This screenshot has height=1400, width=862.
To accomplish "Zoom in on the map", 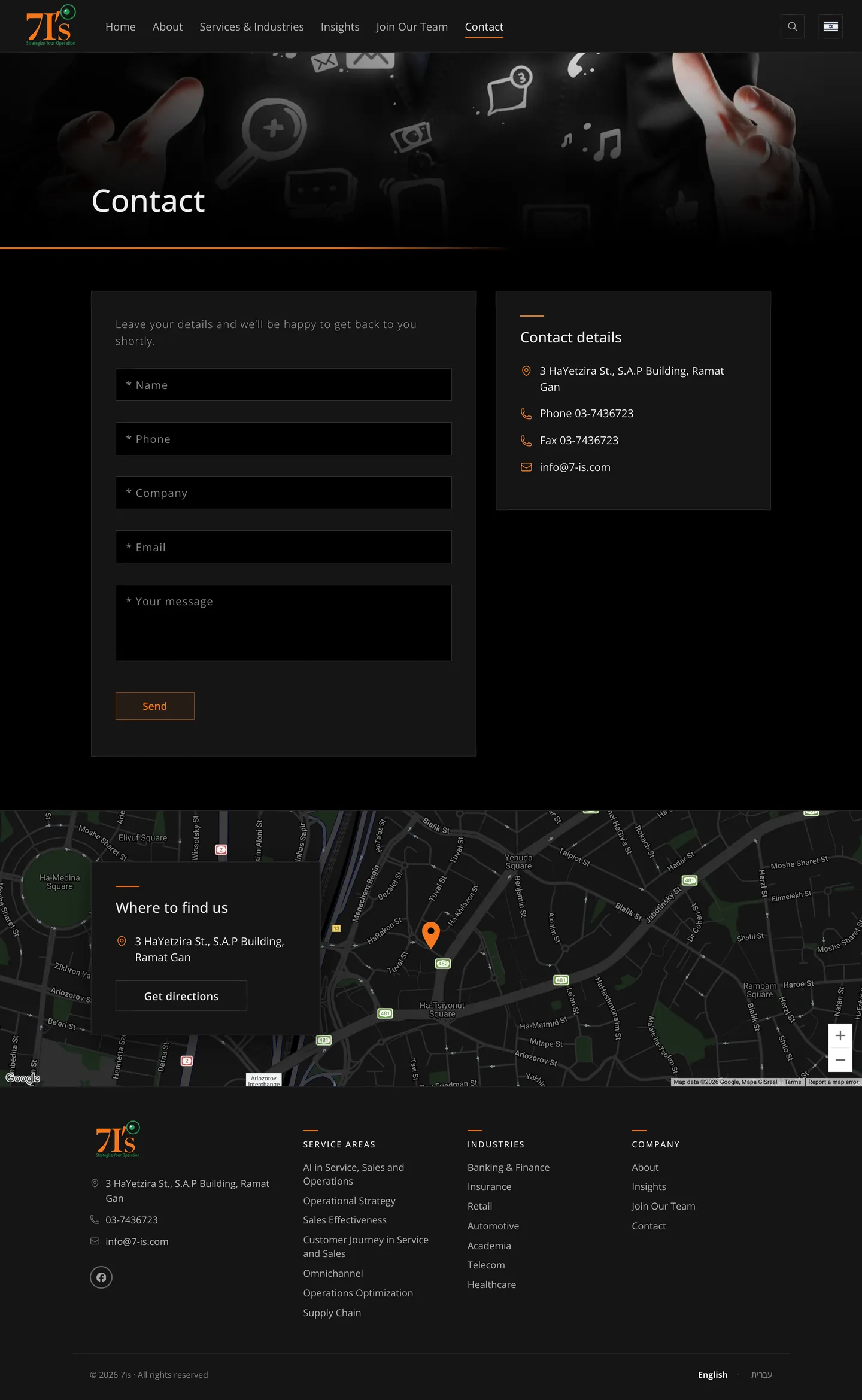I will pos(840,1035).
